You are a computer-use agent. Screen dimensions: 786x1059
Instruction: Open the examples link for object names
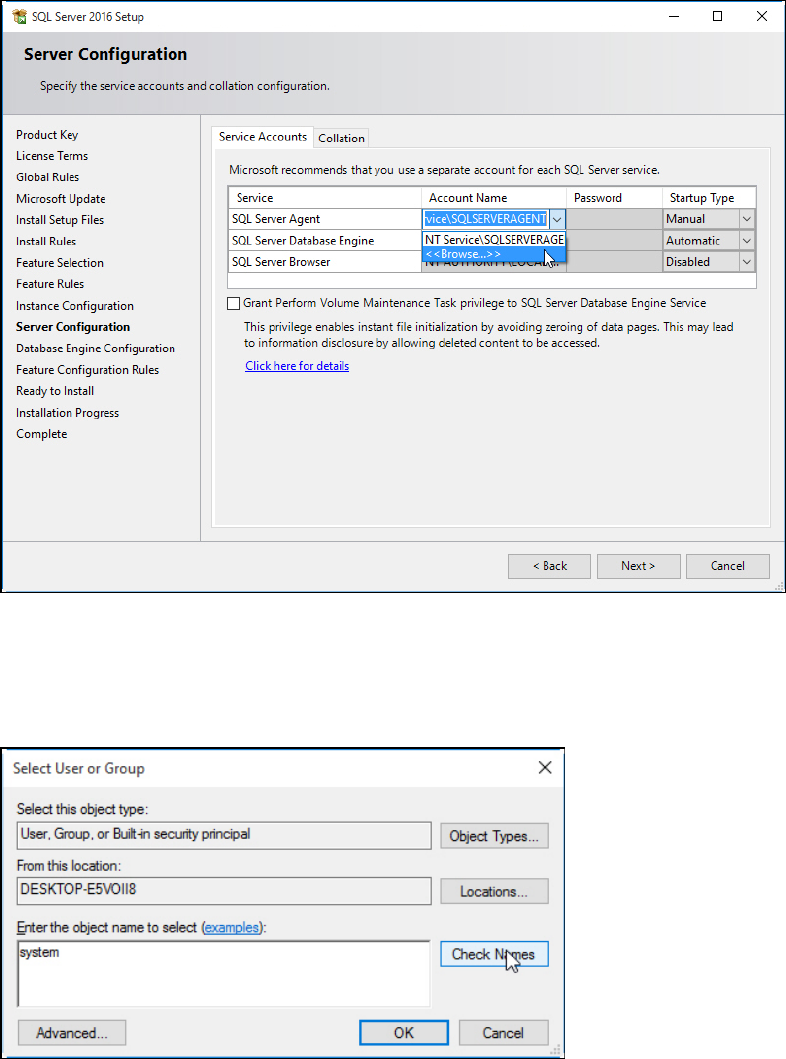[232, 927]
